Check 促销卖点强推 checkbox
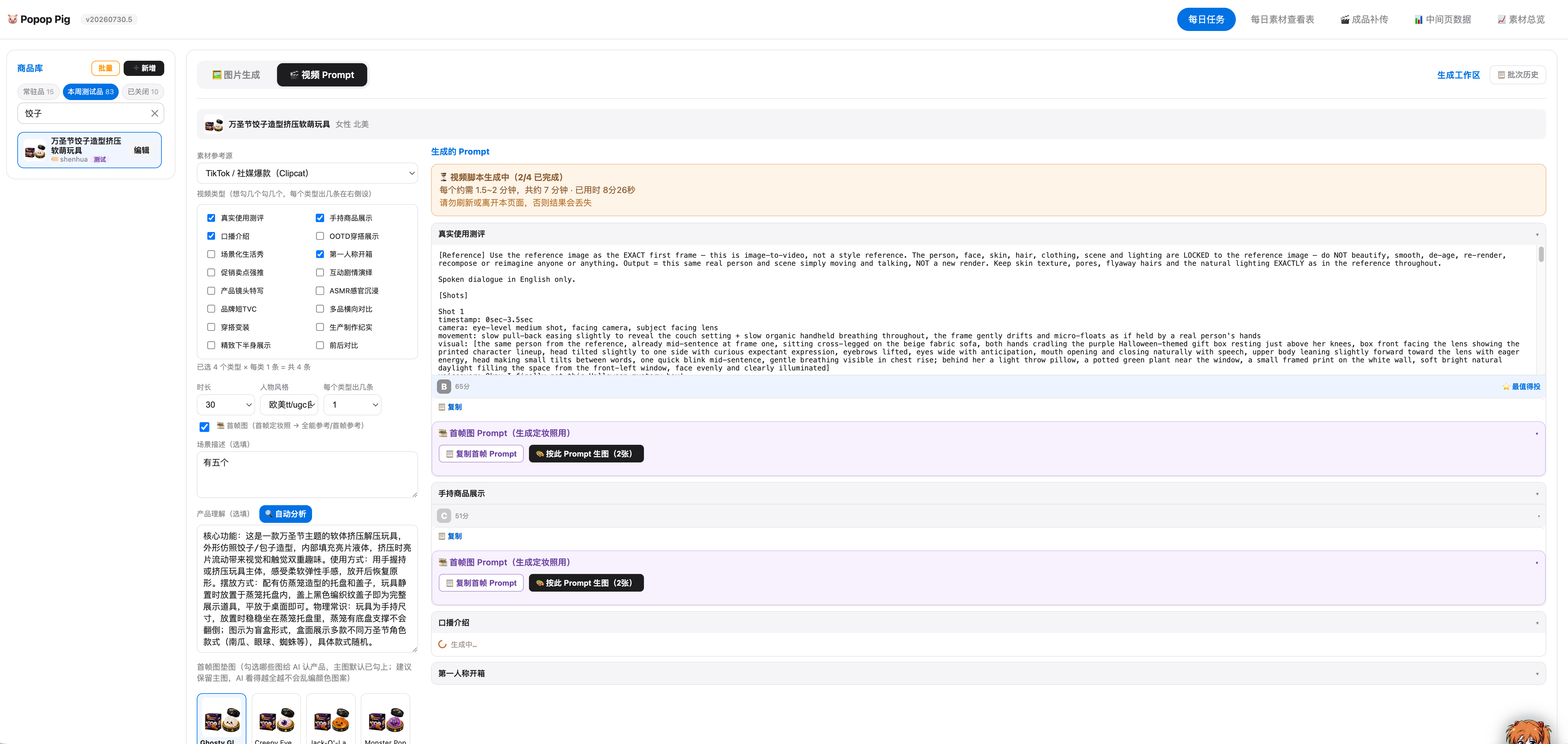Viewport: 1568px width, 744px height. pyautogui.click(x=211, y=273)
